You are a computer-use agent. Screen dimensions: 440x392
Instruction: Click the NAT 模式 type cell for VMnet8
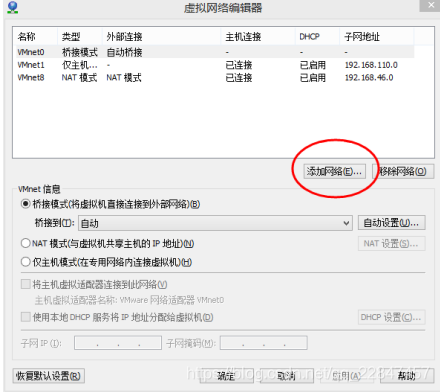[79, 77]
